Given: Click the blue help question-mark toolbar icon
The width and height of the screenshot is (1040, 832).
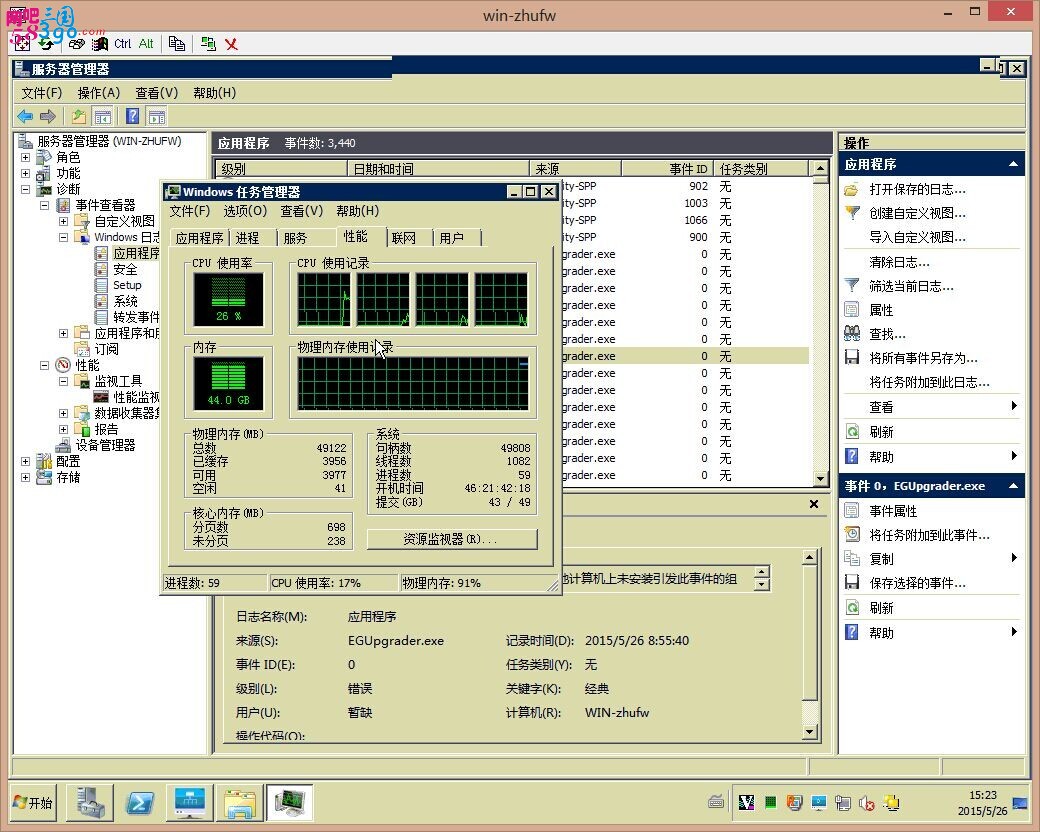Looking at the screenshot, I should coord(133,117).
